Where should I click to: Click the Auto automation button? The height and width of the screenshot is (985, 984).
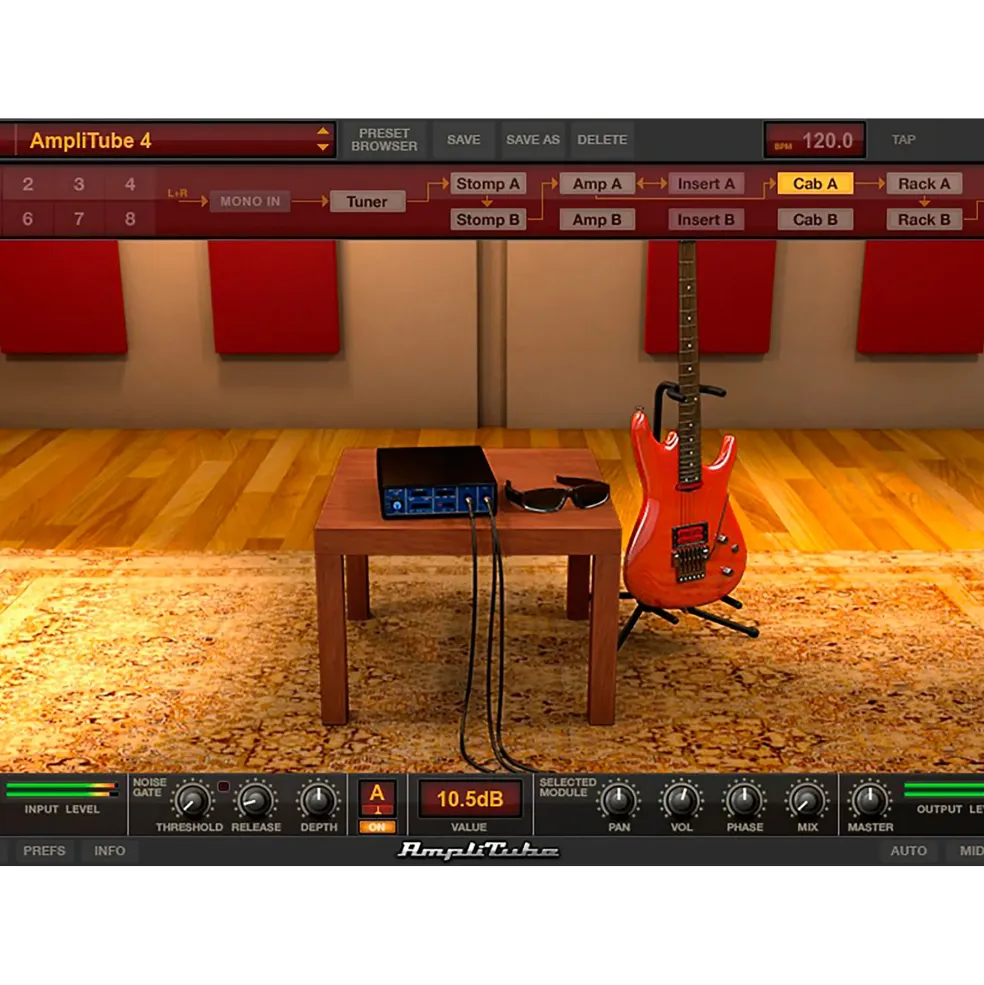(x=909, y=851)
